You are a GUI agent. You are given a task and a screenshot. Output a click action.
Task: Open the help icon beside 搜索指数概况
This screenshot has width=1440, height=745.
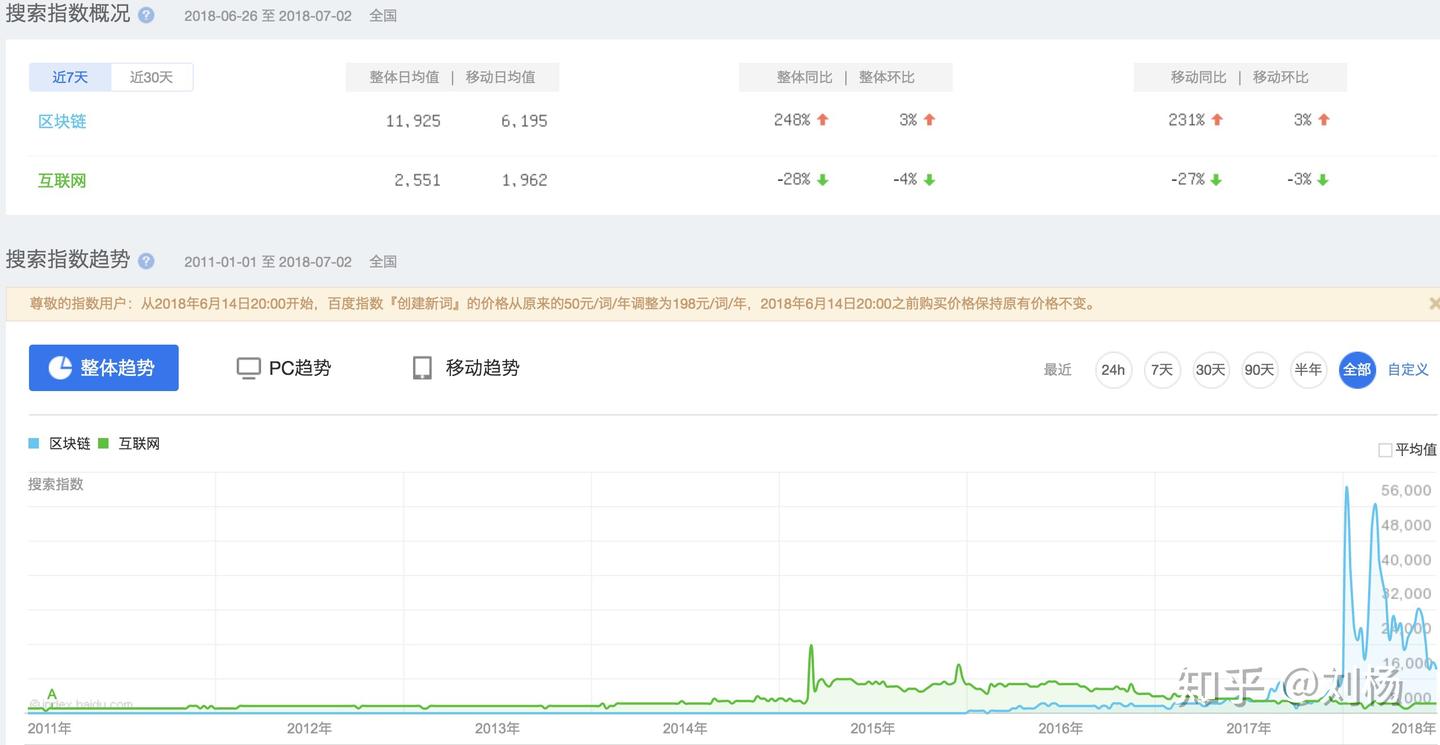(x=144, y=14)
